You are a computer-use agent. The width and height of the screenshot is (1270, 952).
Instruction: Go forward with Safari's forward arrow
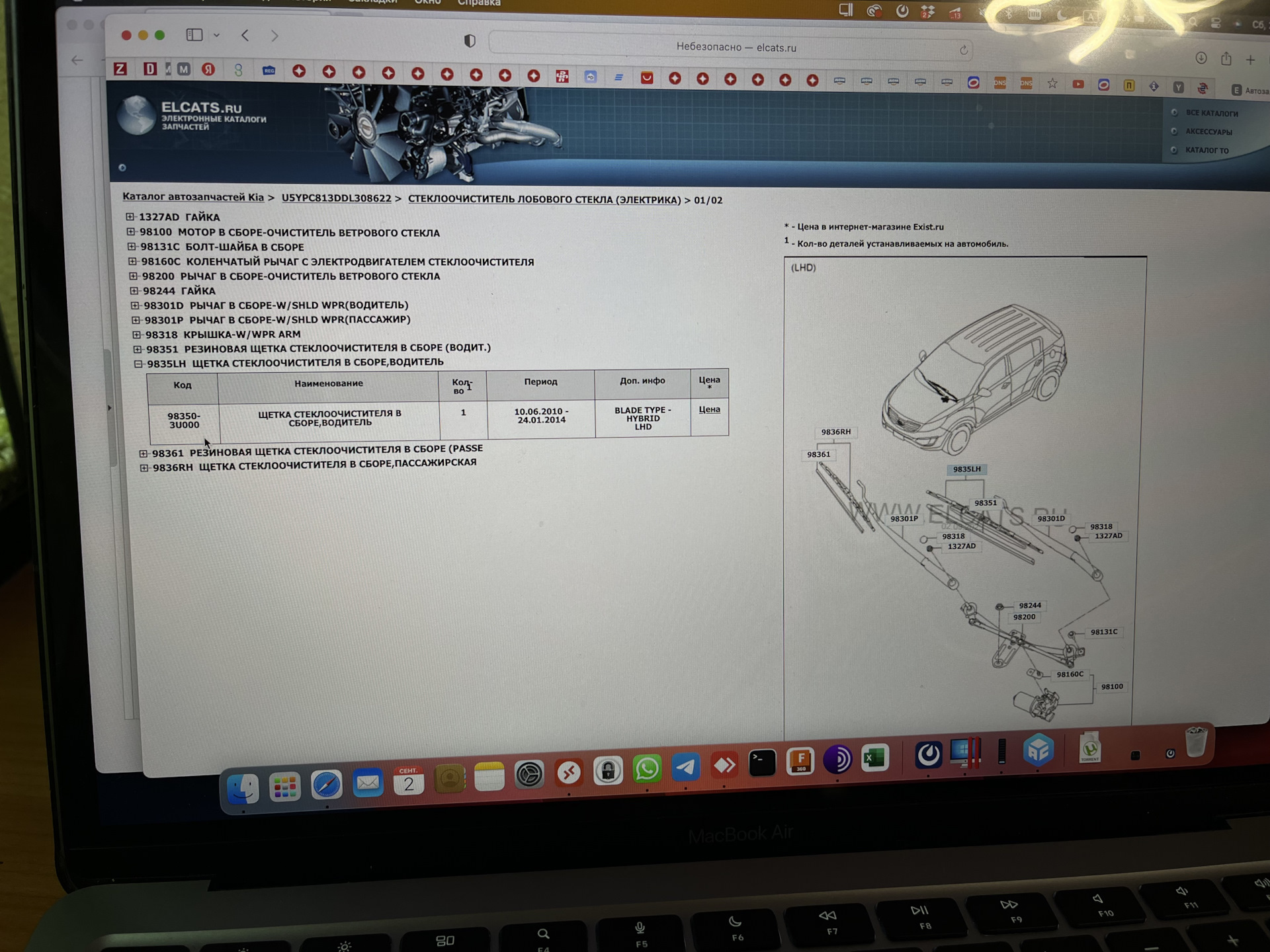(275, 36)
